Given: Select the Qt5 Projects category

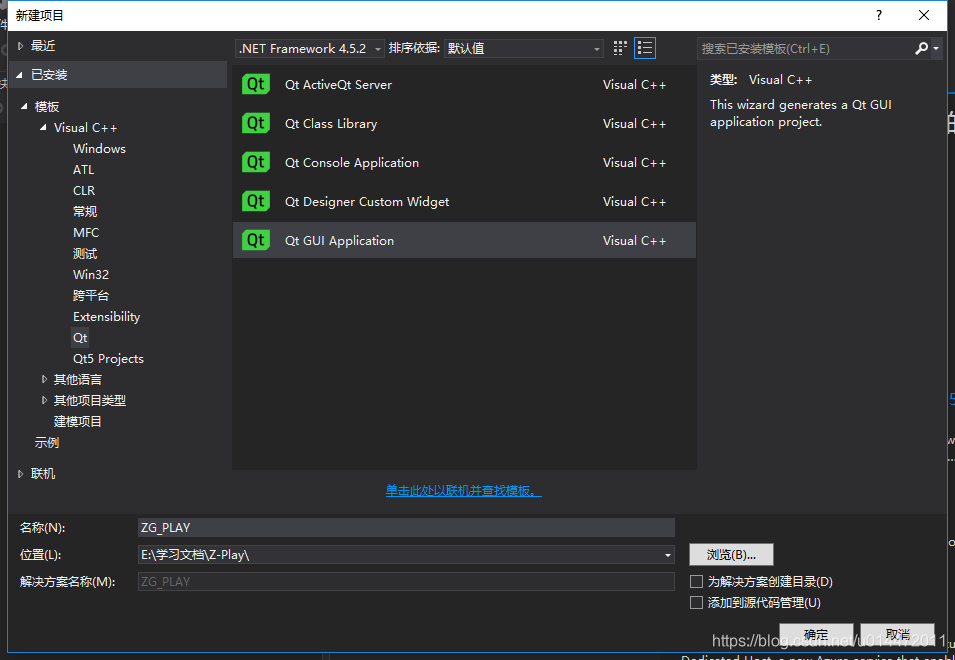Looking at the screenshot, I should (x=108, y=359).
